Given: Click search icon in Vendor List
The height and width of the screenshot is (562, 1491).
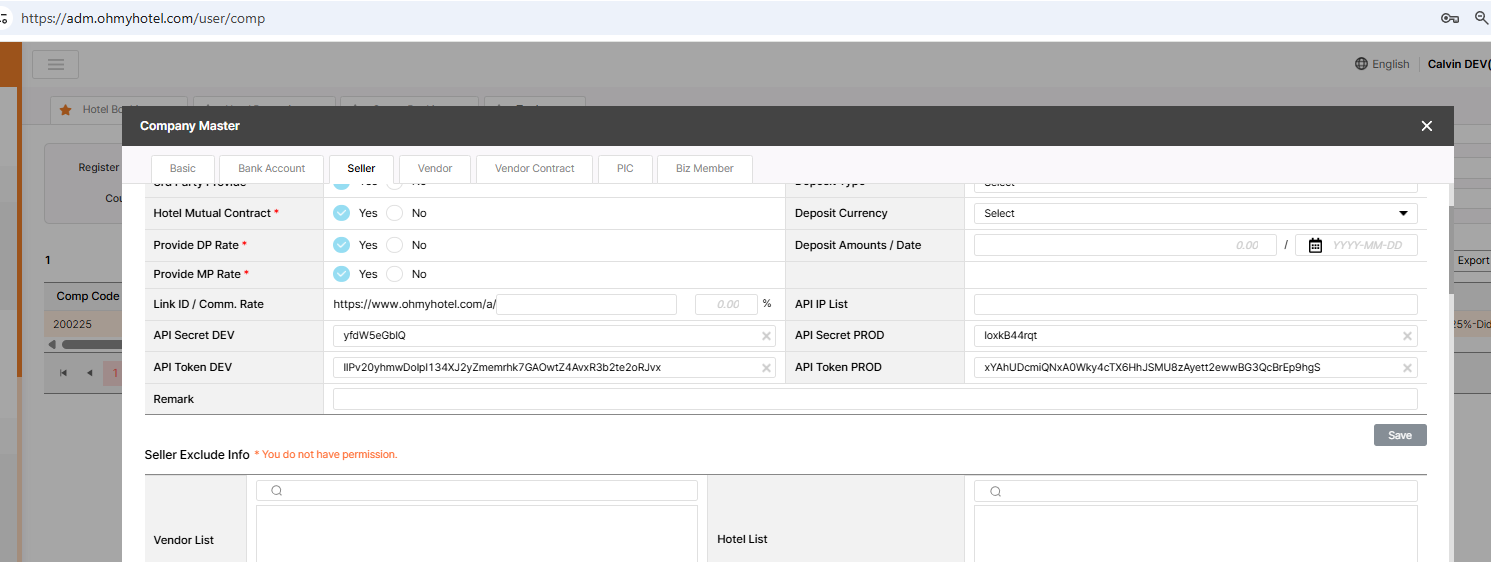Looking at the screenshot, I should [277, 491].
